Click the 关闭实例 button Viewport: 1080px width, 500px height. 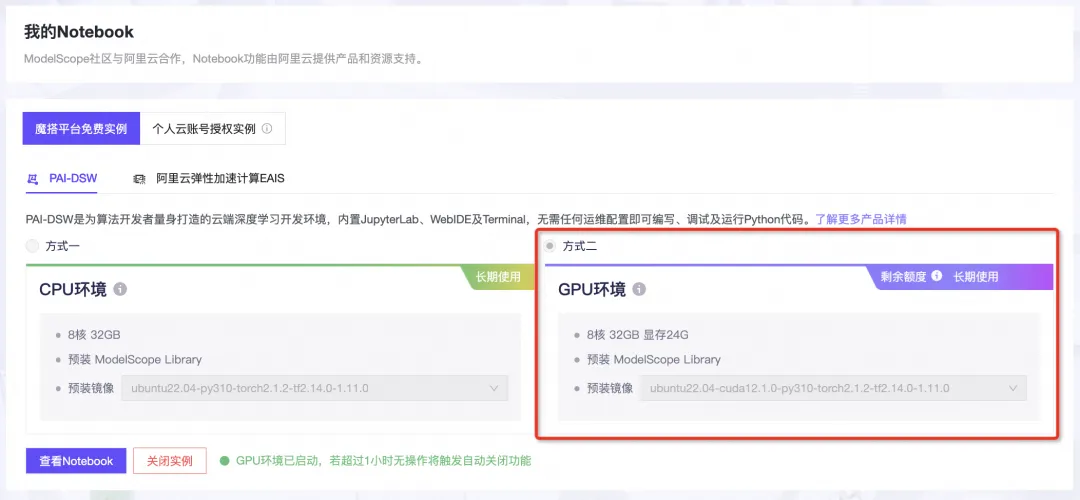tap(169, 461)
